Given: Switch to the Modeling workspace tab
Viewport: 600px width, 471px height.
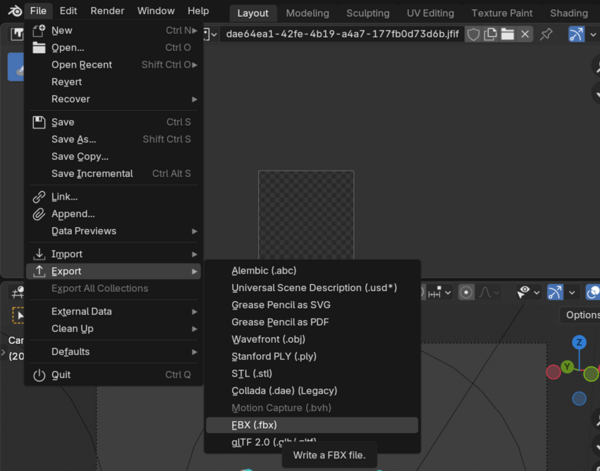Looking at the screenshot, I should (308, 13).
